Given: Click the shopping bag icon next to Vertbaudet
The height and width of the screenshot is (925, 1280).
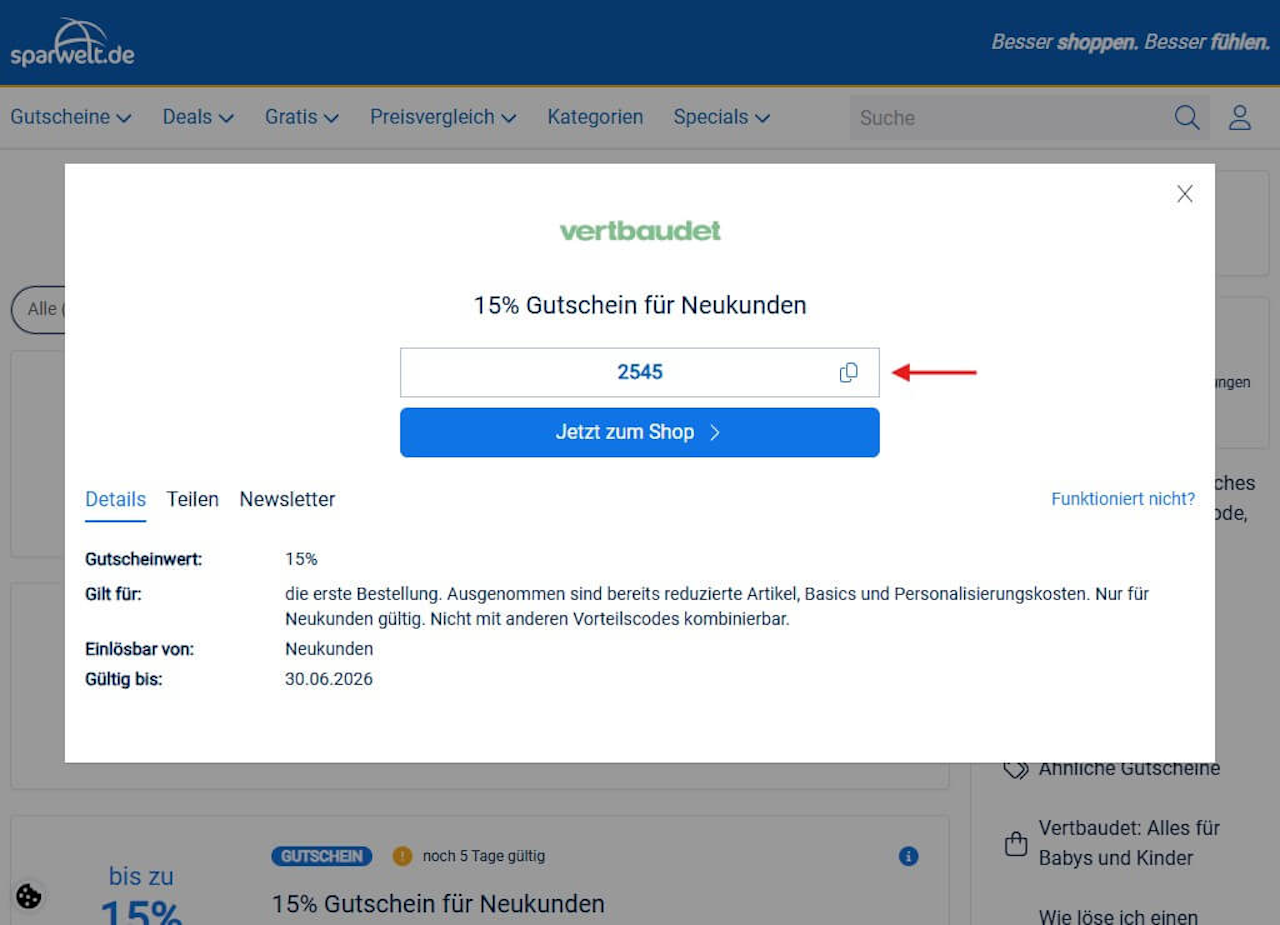Looking at the screenshot, I should [1016, 844].
